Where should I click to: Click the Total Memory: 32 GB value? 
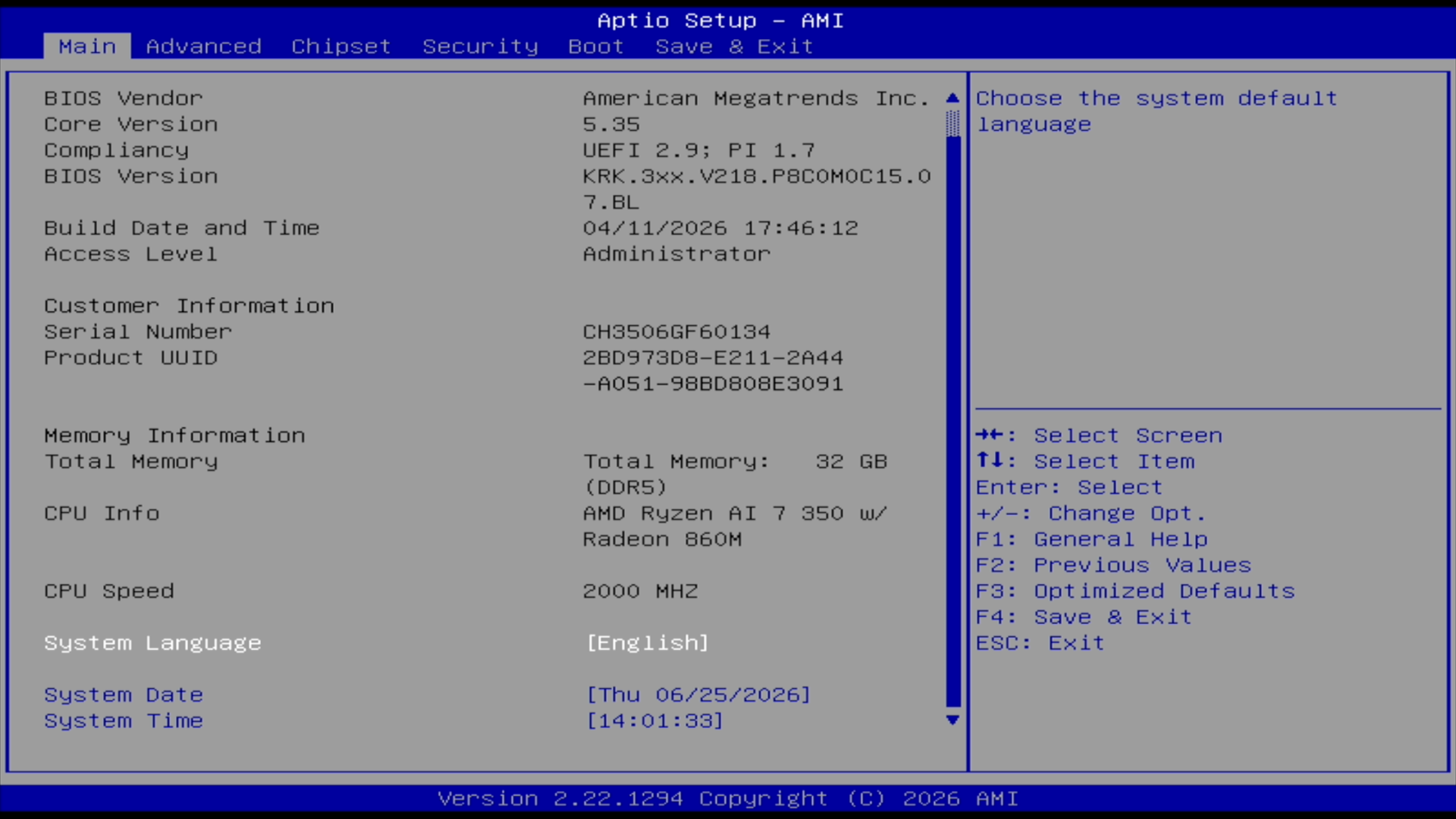pyautogui.click(x=735, y=474)
